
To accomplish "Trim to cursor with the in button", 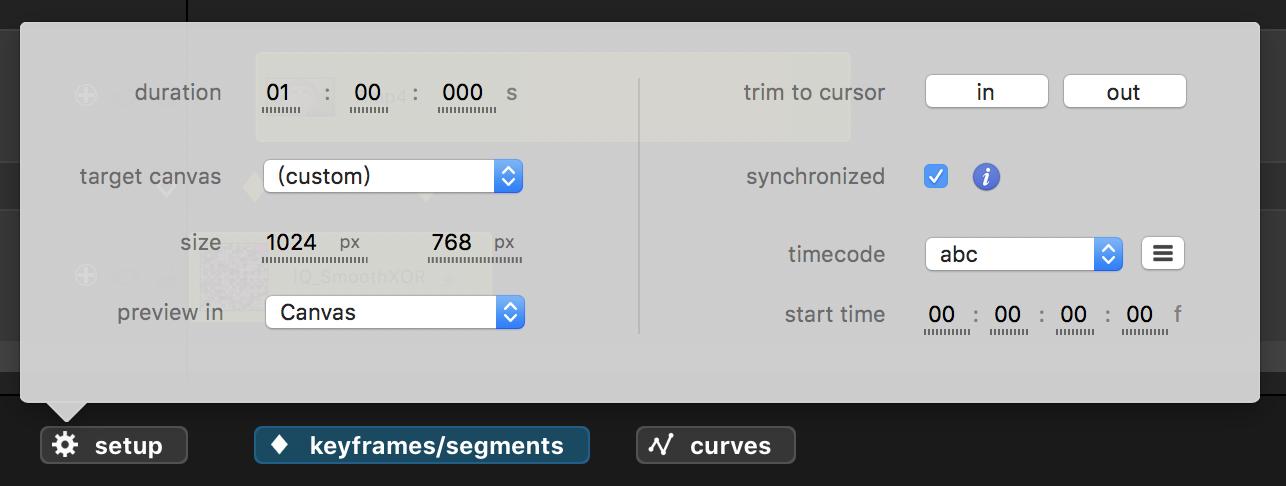I will [x=986, y=92].
